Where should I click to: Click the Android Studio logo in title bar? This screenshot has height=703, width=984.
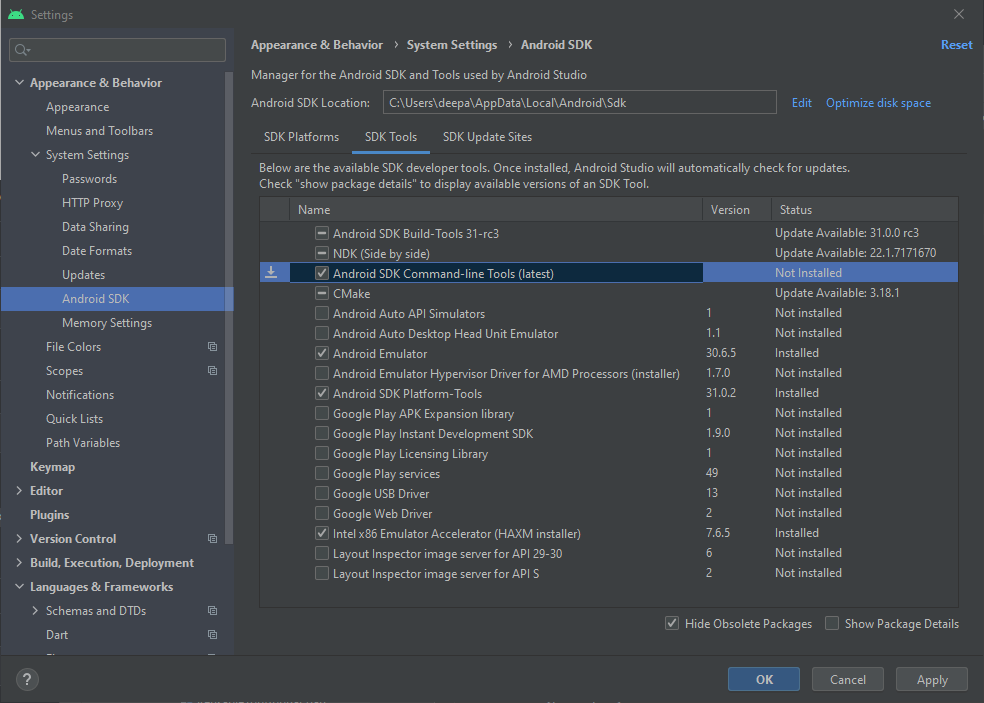tap(16, 14)
